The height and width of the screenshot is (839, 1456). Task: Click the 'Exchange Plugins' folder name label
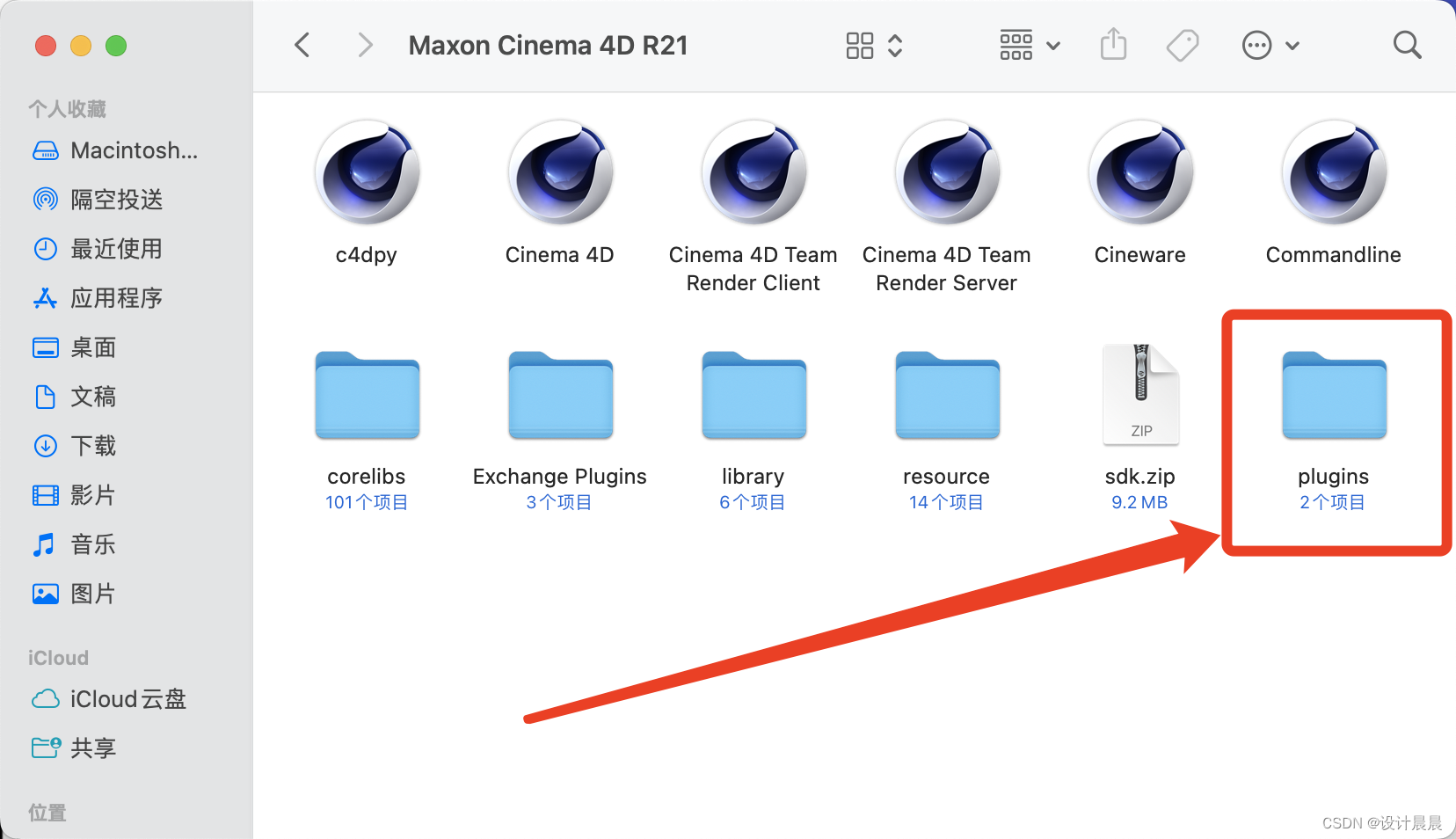[x=560, y=477]
